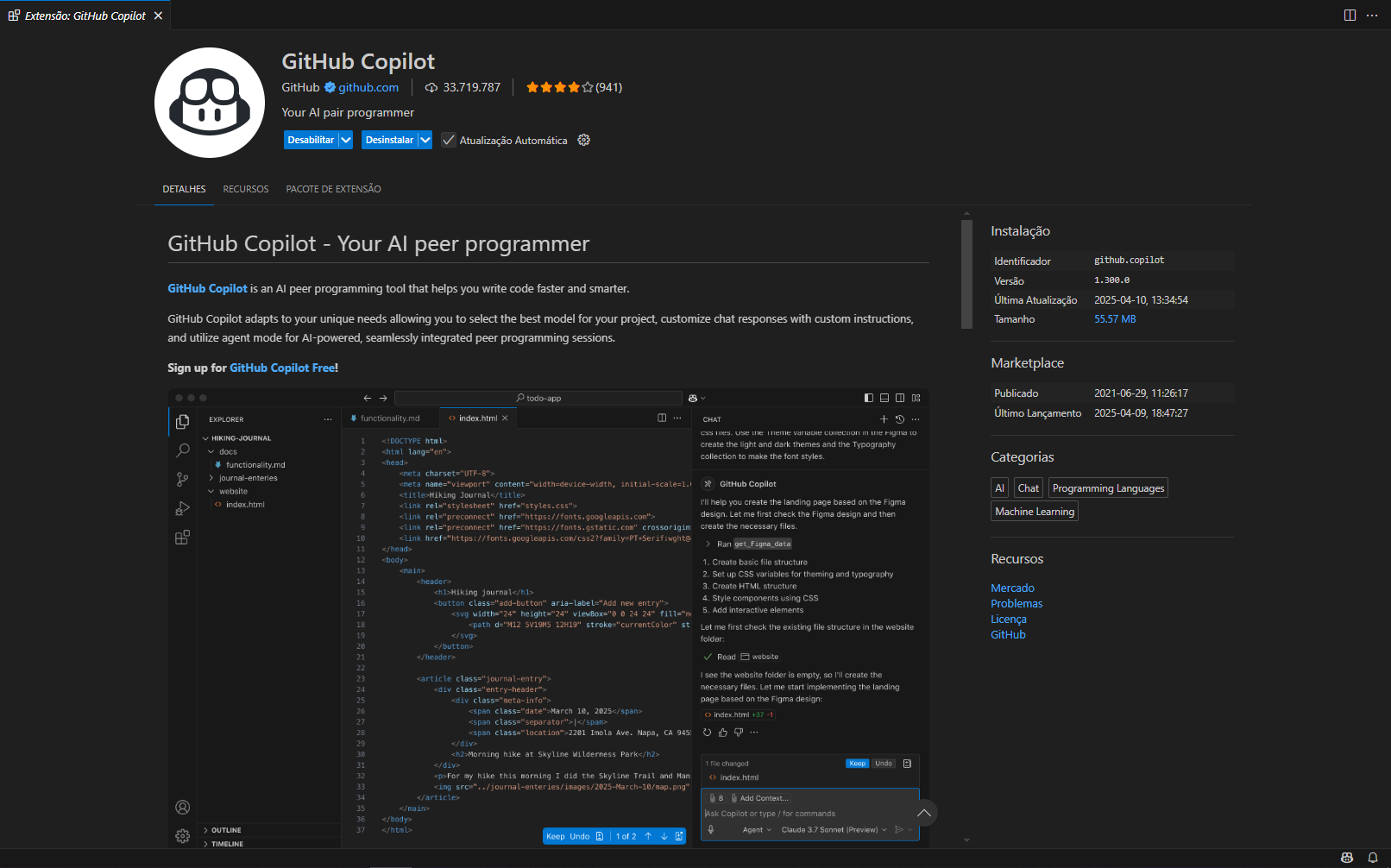Open the Problemas resource link
This screenshot has height=868, width=1391.
(1016, 604)
